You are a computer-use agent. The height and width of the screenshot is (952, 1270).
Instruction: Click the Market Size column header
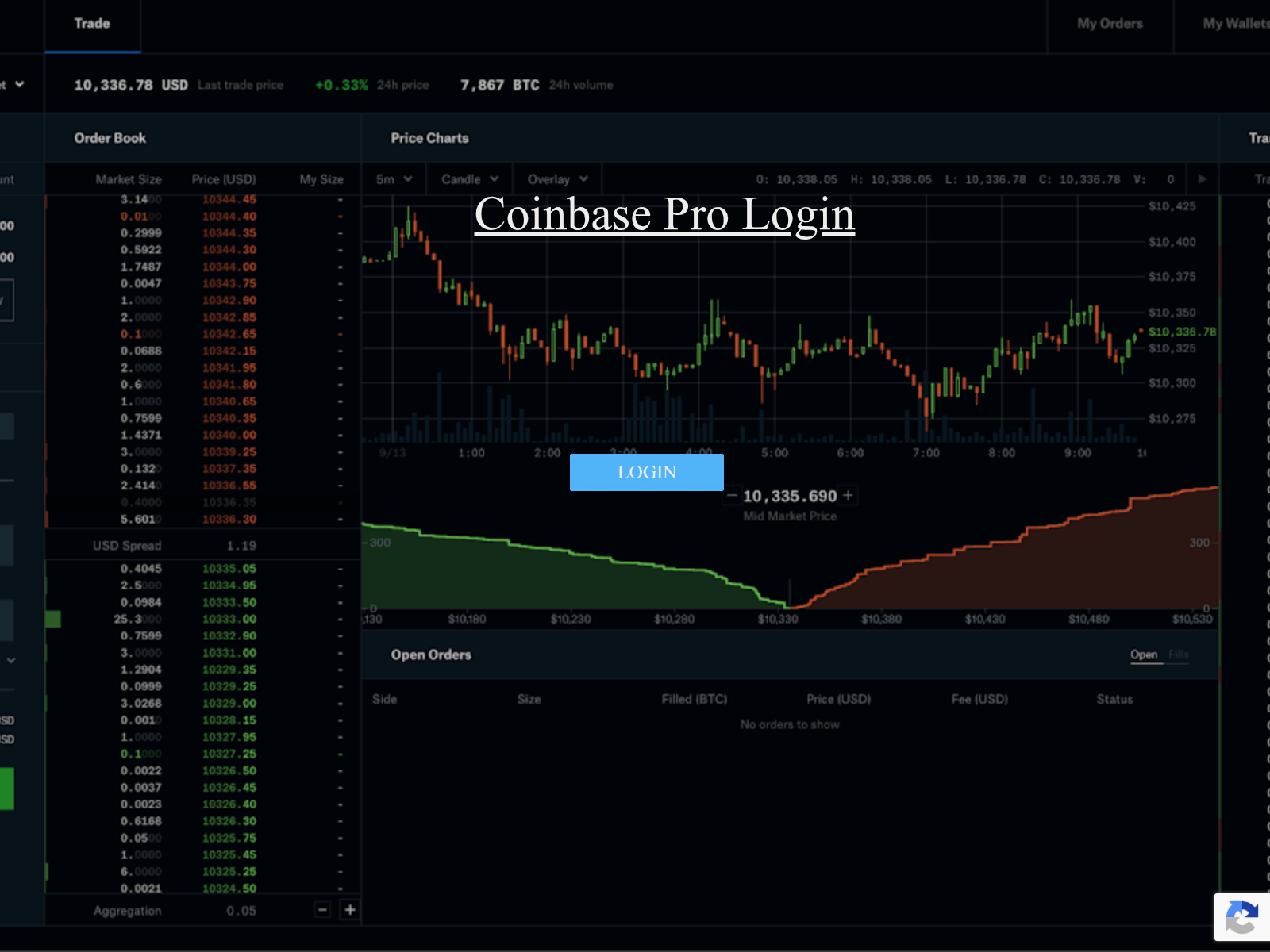tap(129, 179)
